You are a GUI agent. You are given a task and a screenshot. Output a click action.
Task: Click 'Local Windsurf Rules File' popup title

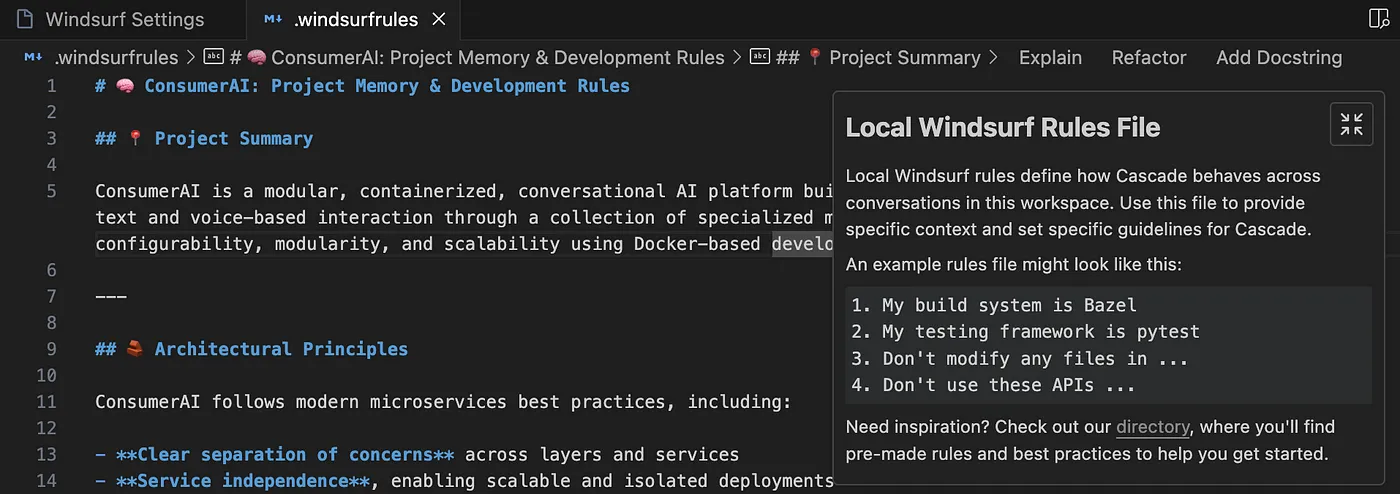tap(1003, 127)
